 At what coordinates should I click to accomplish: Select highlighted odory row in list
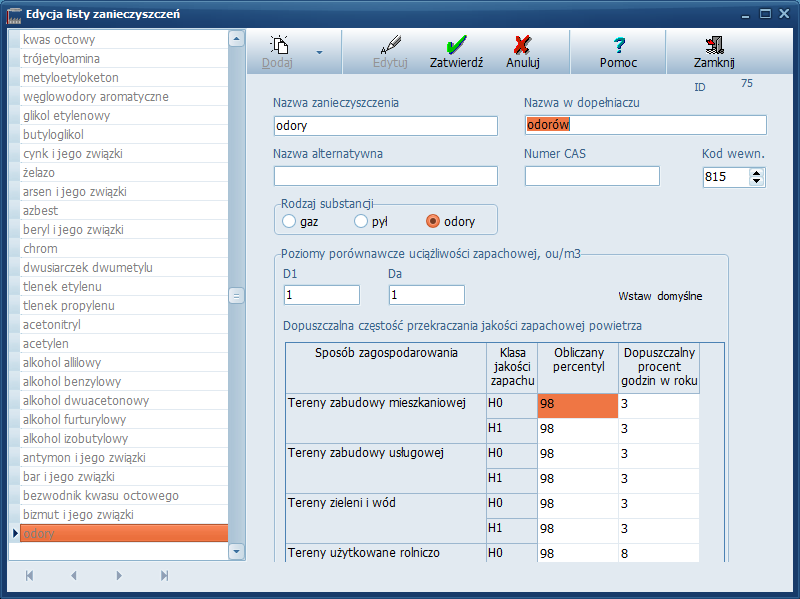124,534
